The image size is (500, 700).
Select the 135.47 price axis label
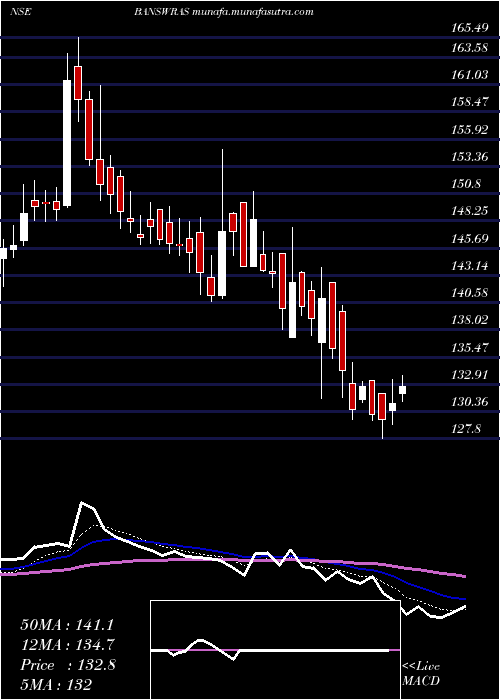(469, 347)
